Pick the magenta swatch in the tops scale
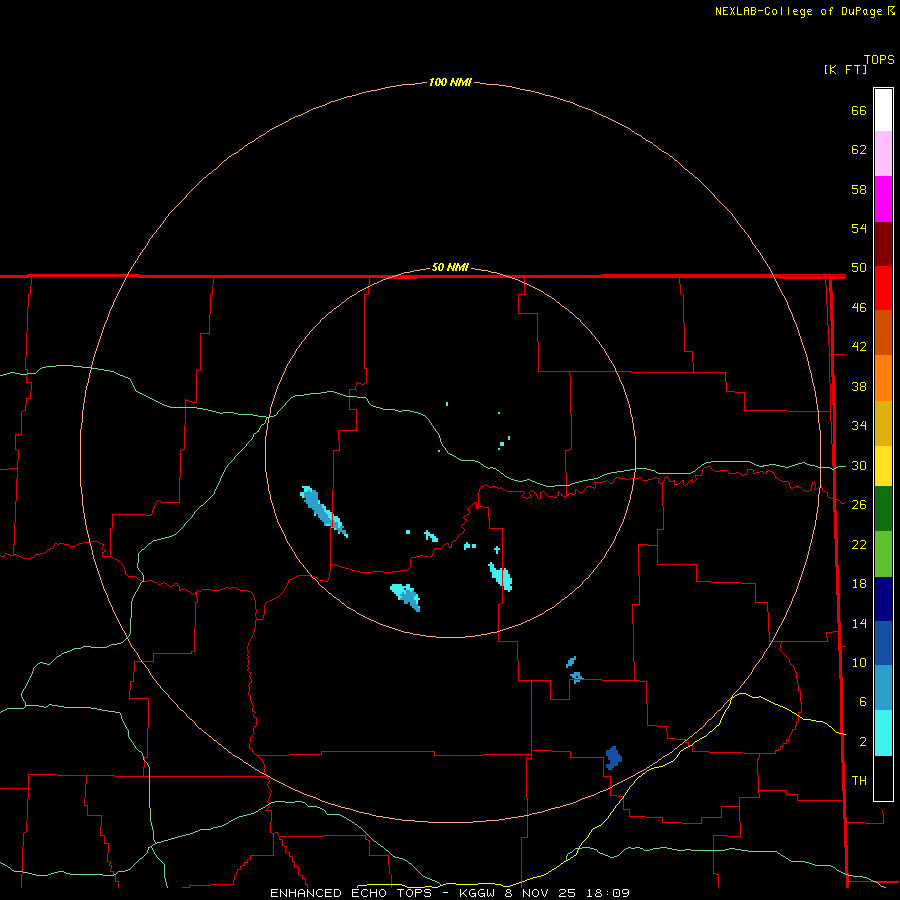The width and height of the screenshot is (900, 900). (x=883, y=199)
